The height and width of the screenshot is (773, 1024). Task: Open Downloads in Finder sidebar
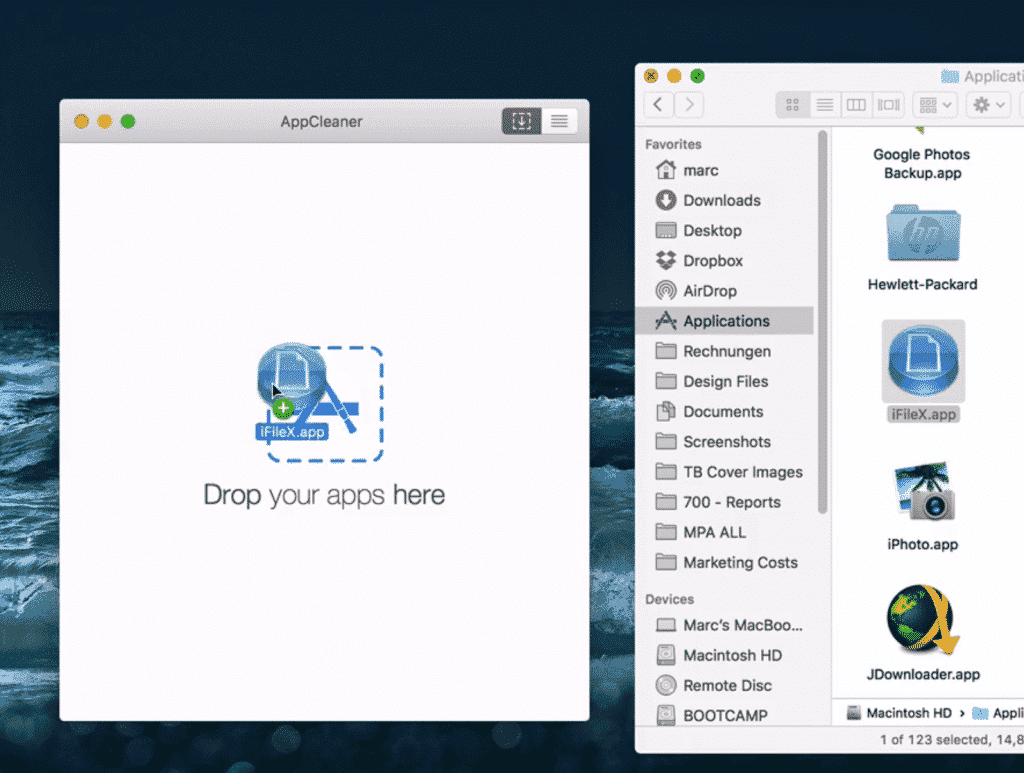[x=725, y=200]
